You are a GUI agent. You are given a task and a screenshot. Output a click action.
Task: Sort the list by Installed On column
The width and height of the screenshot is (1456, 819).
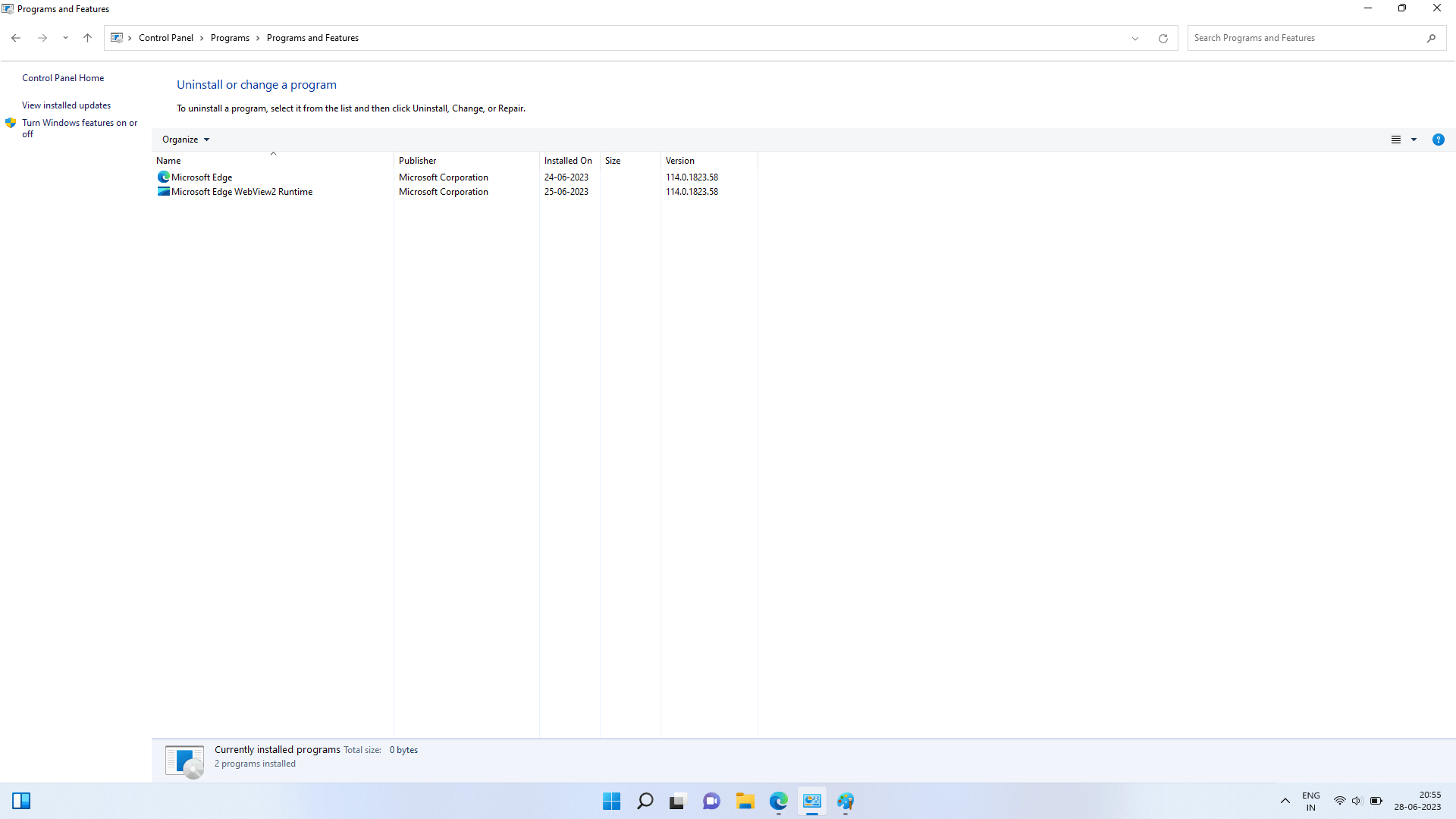tap(567, 161)
